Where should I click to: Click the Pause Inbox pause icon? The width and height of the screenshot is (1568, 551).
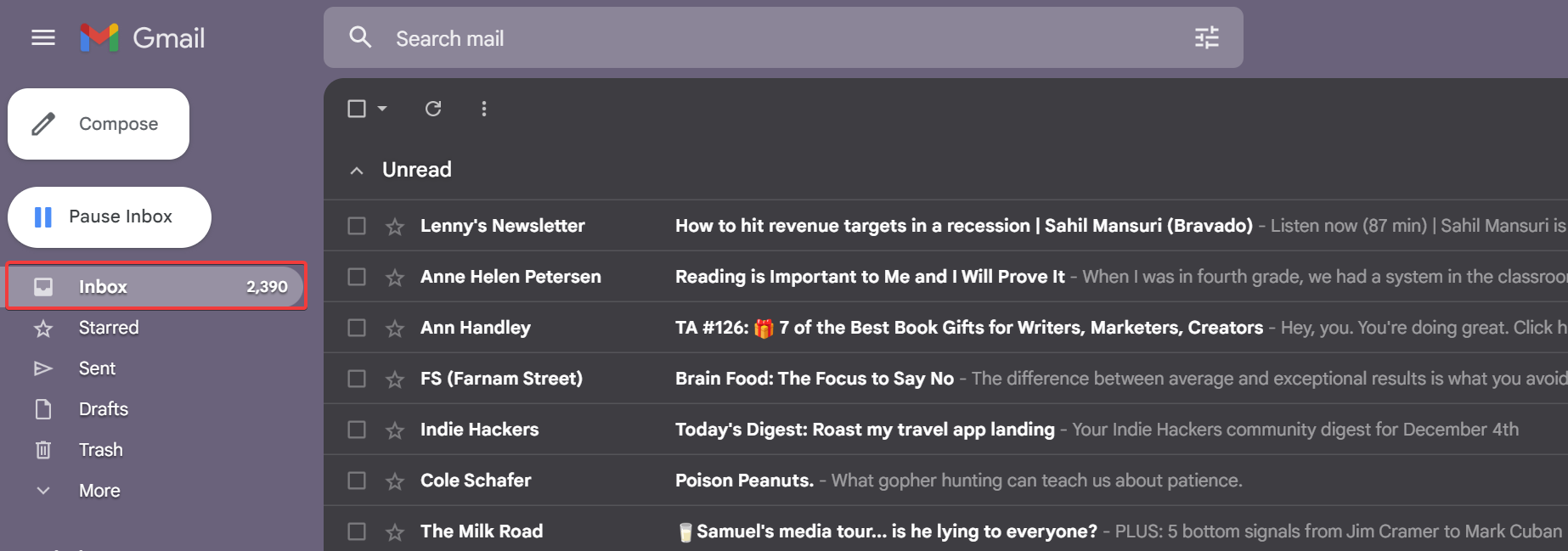pyautogui.click(x=43, y=217)
